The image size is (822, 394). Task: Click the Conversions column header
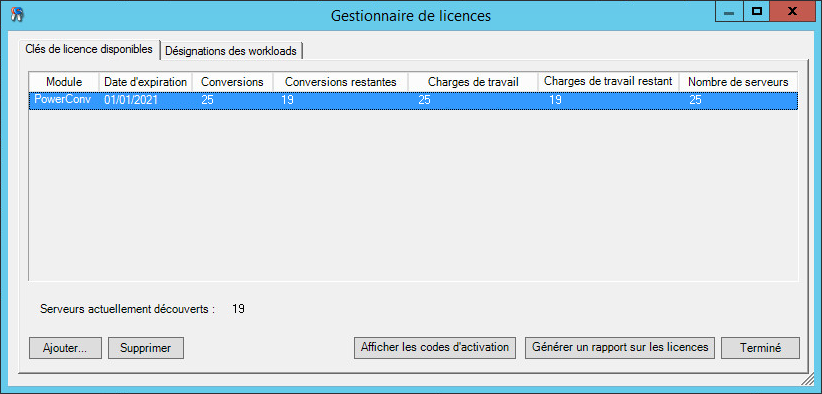point(232,82)
